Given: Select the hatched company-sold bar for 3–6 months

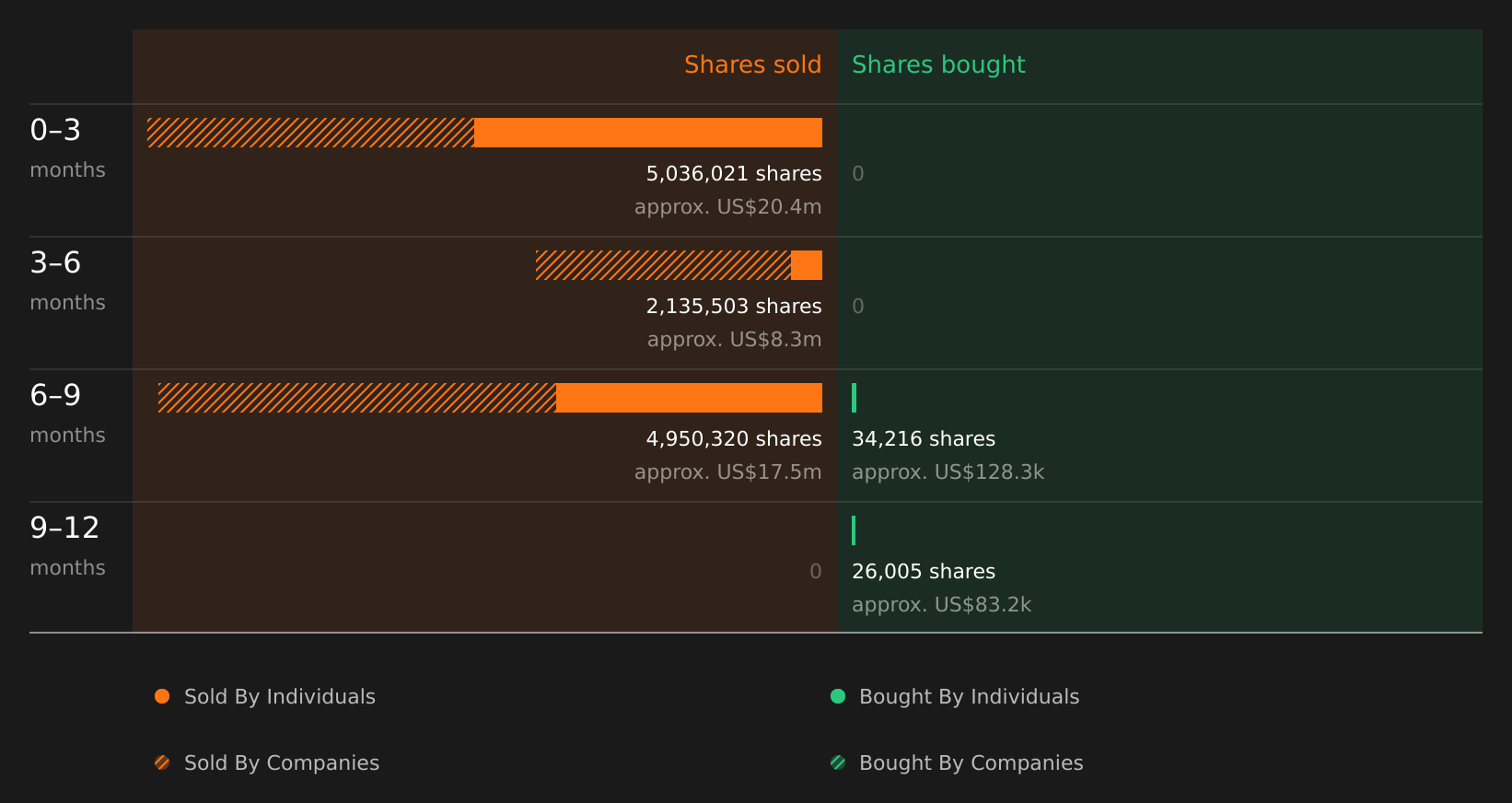Looking at the screenshot, I should (x=663, y=265).
